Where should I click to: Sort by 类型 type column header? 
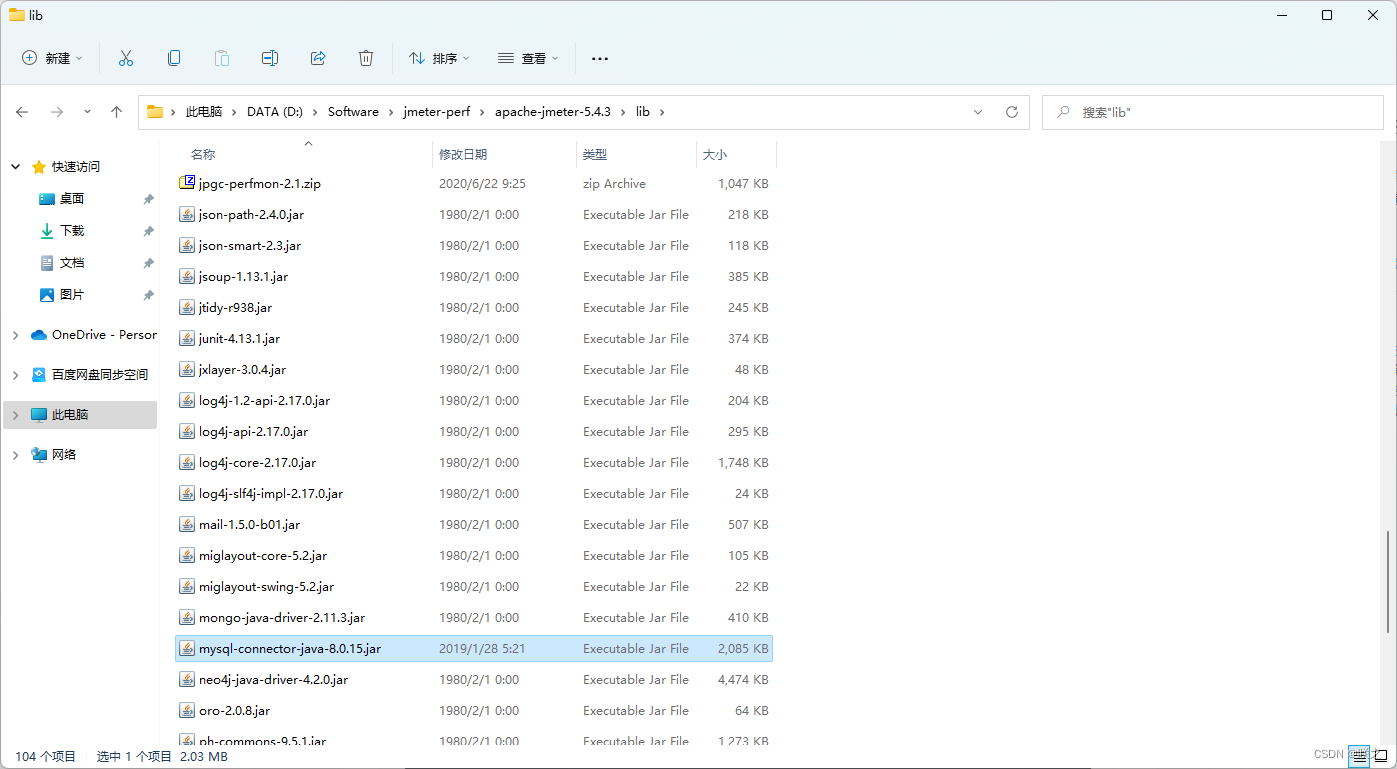pyautogui.click(x=595, y=154)
